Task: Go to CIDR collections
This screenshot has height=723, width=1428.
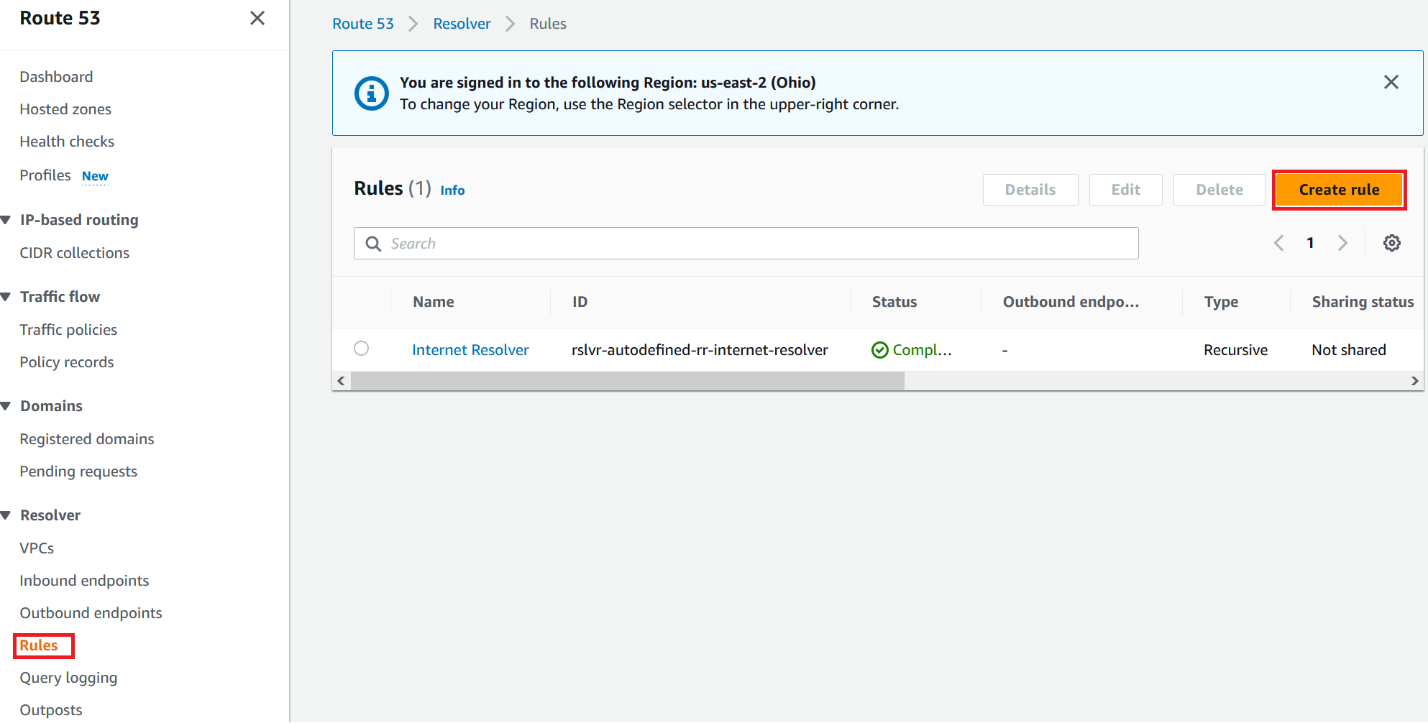Action: (x=75, y=253)
